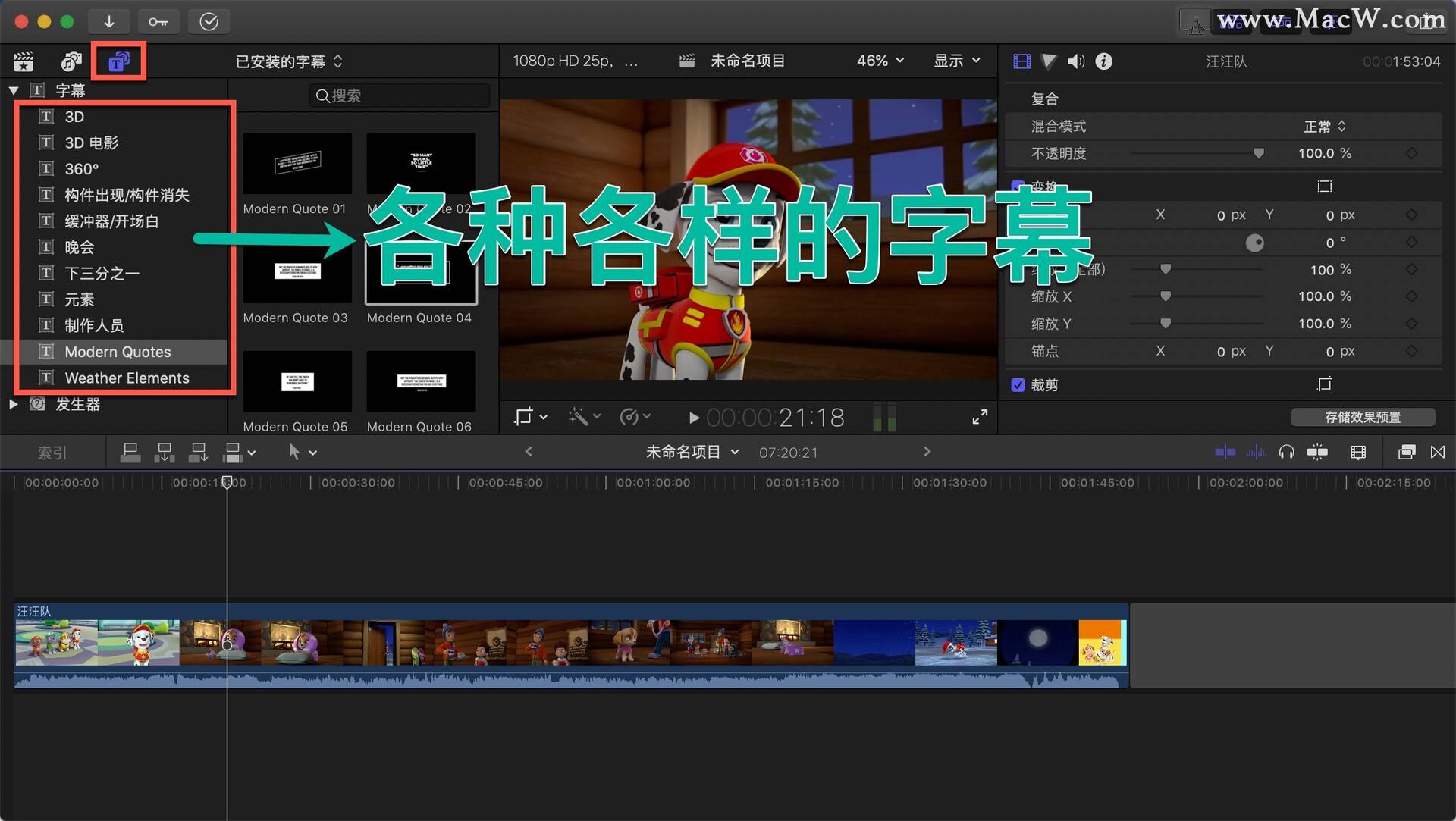Open the 46% zoom dropdown
Screen dimensions: 1456x821
(x=880, y=61)
